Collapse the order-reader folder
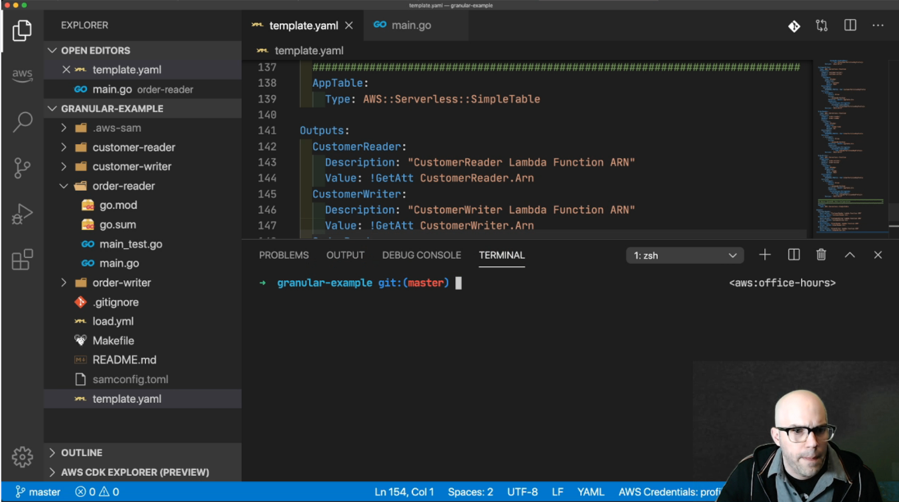899x502 pixels. [x=123, y=186]
